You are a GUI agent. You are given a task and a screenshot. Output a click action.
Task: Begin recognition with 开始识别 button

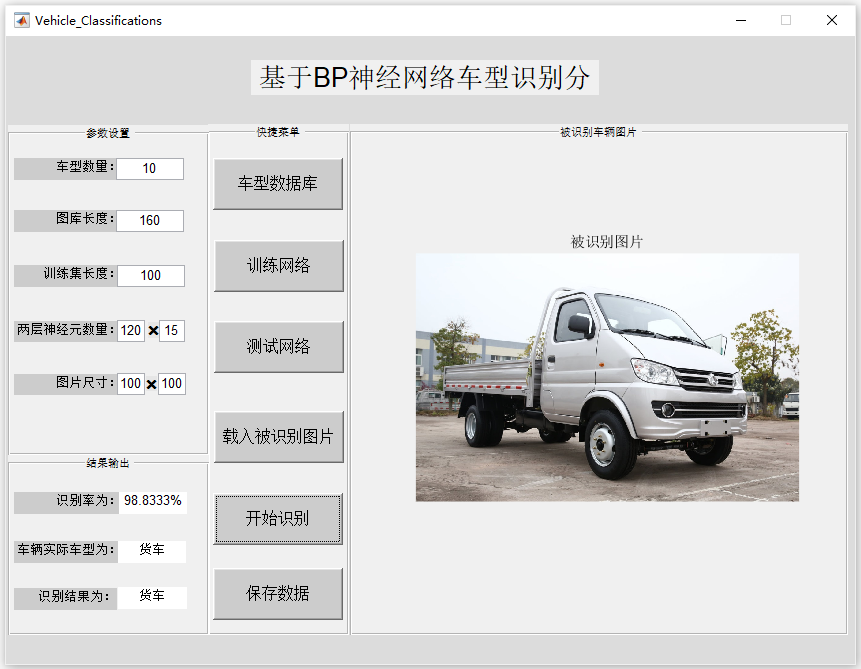(x=278, y=519)
